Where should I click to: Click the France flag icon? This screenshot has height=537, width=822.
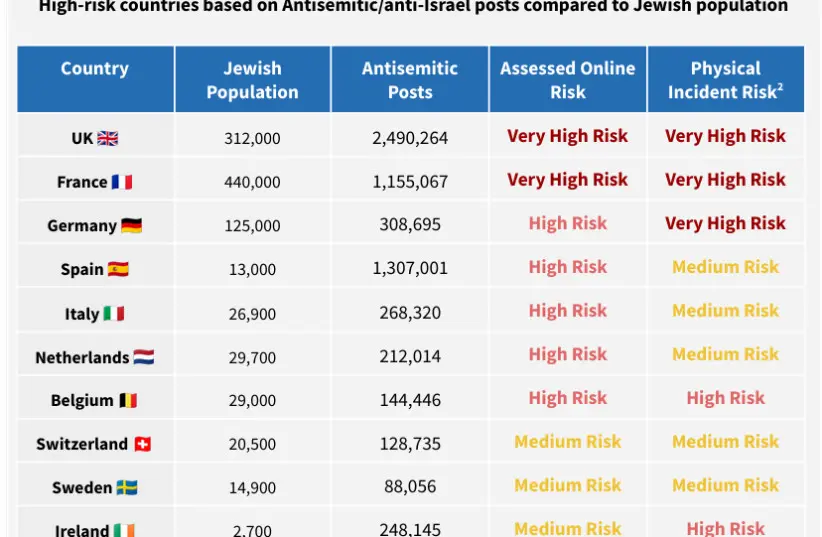[x=122, y=182]
